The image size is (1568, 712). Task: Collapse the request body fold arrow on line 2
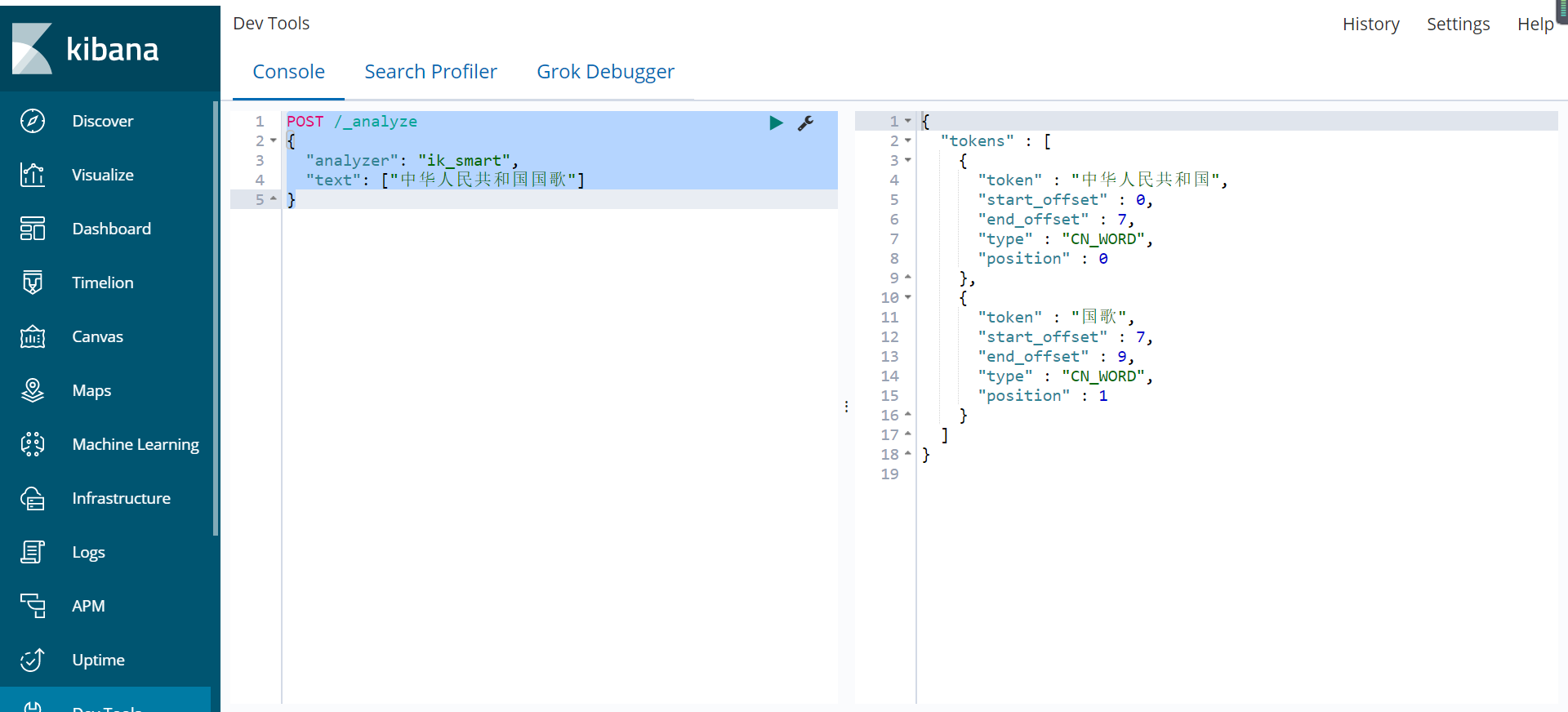pos(274,140)
